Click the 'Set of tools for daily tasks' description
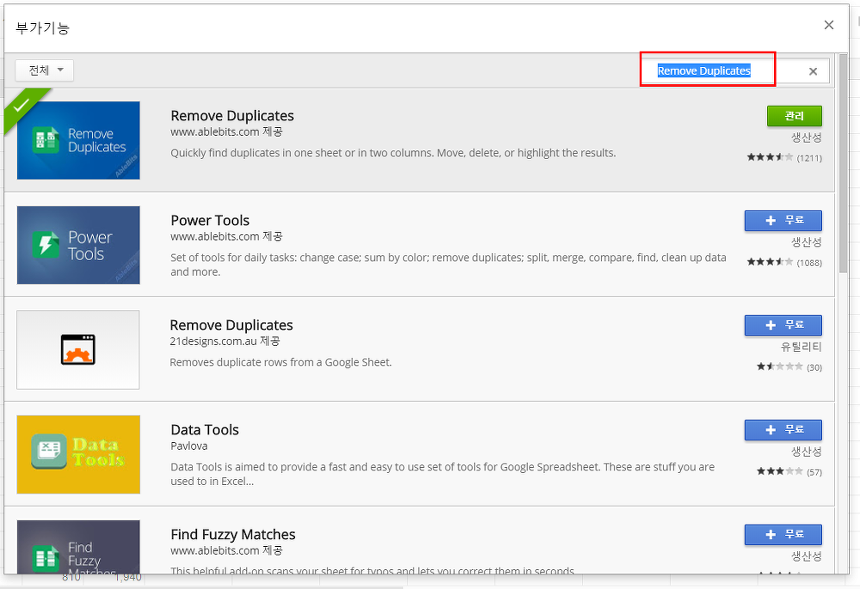This screenshot has width=860, height=589. point(449,264)
